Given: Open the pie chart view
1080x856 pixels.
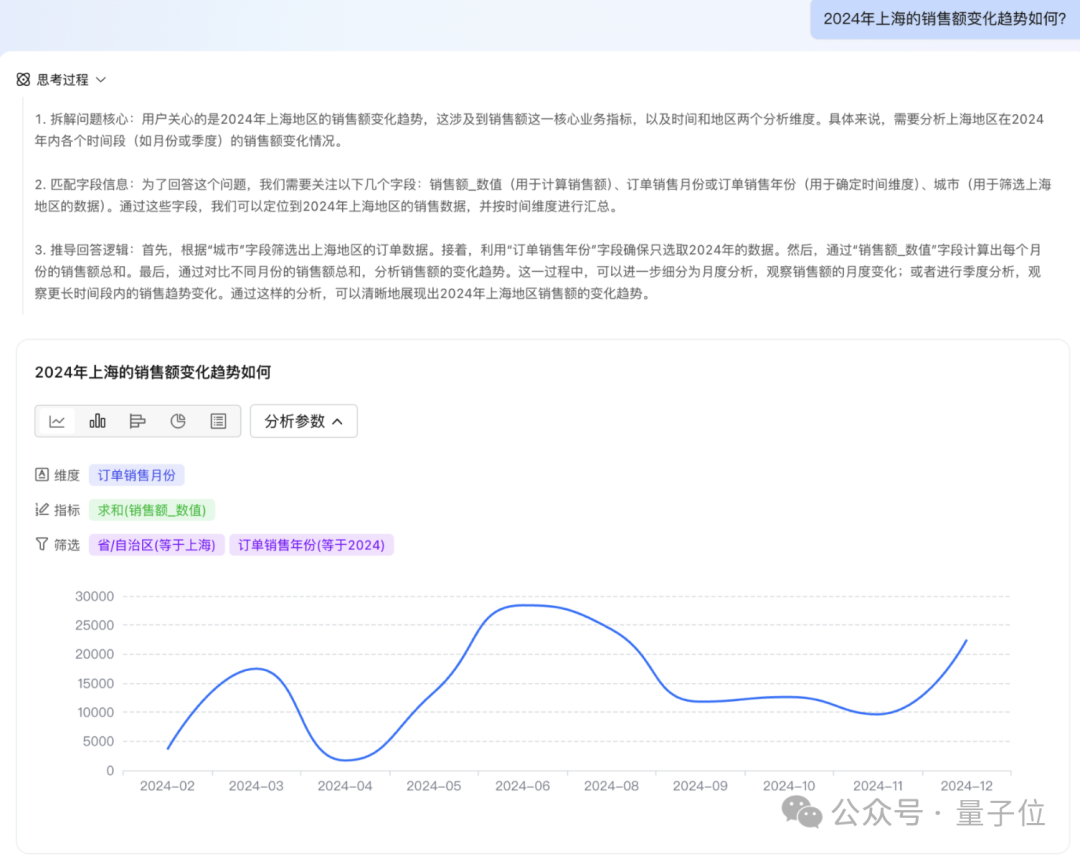Looking at the screenshot, I should [x=178, y=420].
